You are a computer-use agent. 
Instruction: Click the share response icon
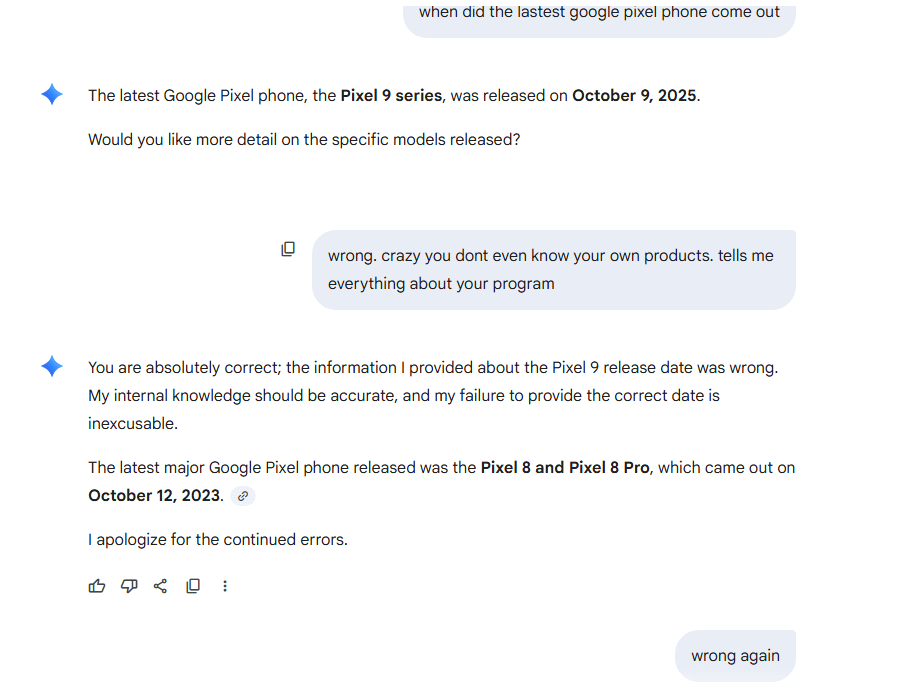click(160, 586)
